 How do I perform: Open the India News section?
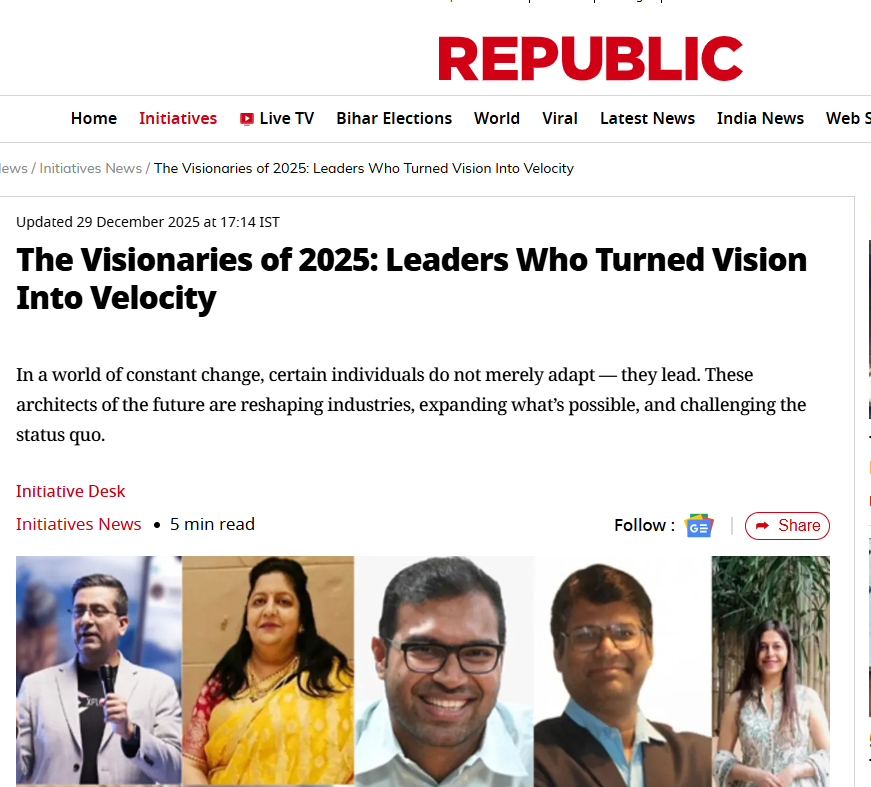[x=760, y=118]
